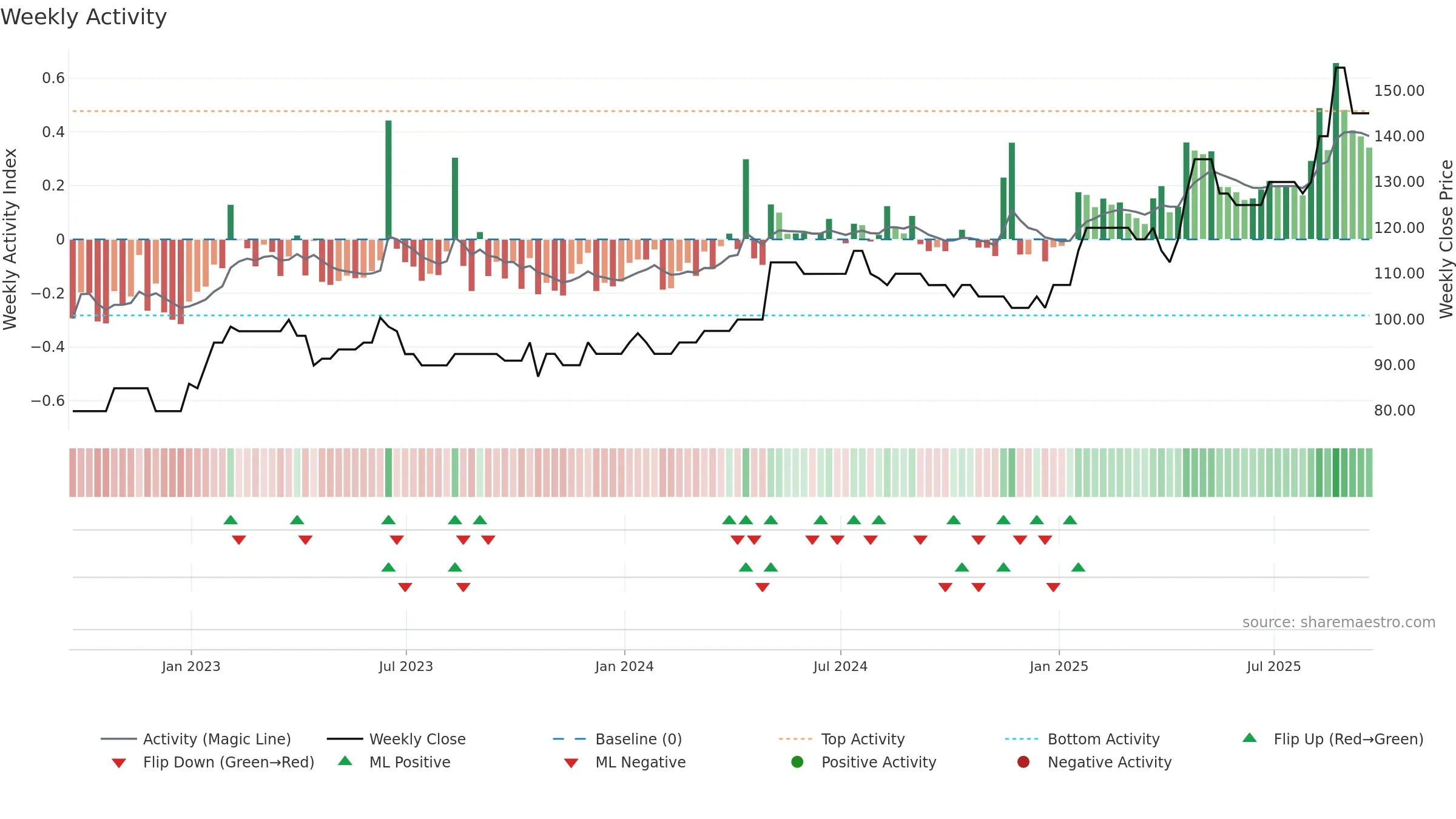
Task: Click the ML Negative red triangle in legend
Action: 571,763
